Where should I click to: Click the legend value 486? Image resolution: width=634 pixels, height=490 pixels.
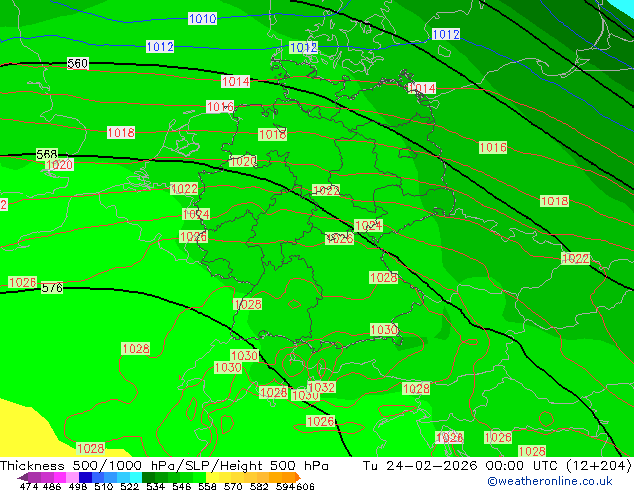pyautogui.click(x=52, y=486)
